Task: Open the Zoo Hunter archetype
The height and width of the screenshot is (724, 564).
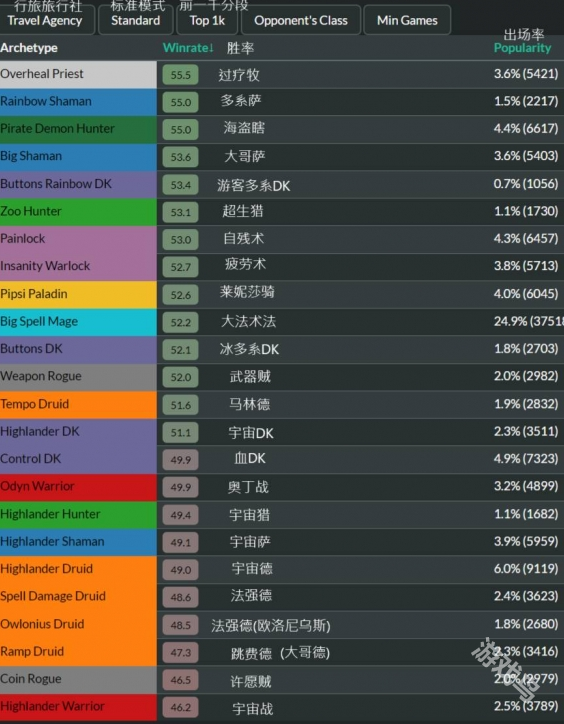Action: pos(78,211)
